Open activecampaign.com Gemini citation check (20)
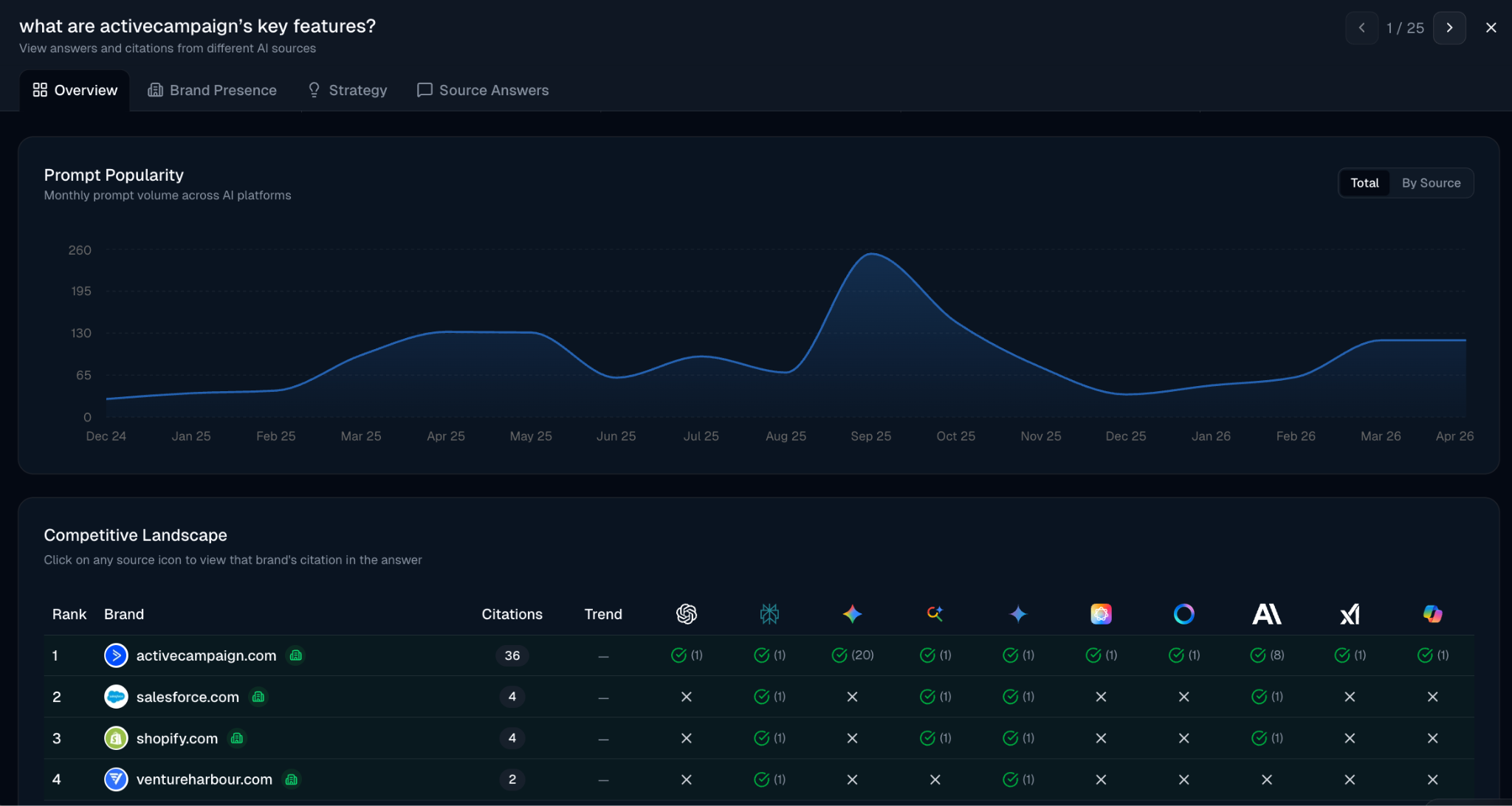This screenshot has height=806, width=1512. point(852,655)
